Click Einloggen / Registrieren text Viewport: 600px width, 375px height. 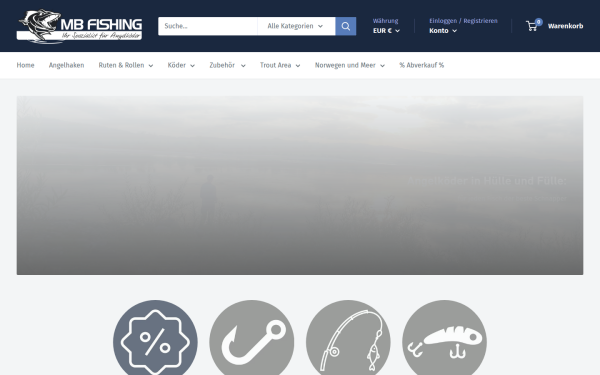point(463,21)
